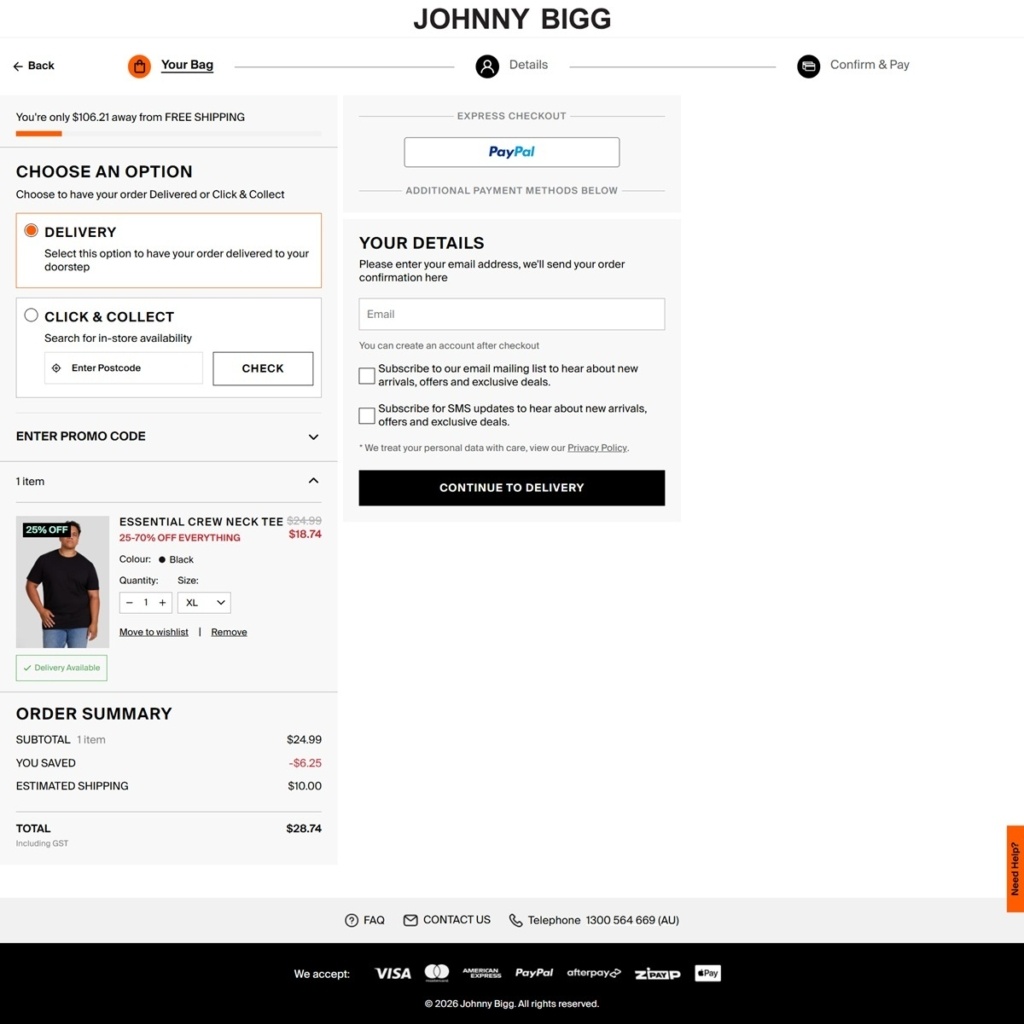The width and height of the screenshot is (1024, 1024).
Task: Click the black colour dot swatch
Action: click(x=162, y=560)
